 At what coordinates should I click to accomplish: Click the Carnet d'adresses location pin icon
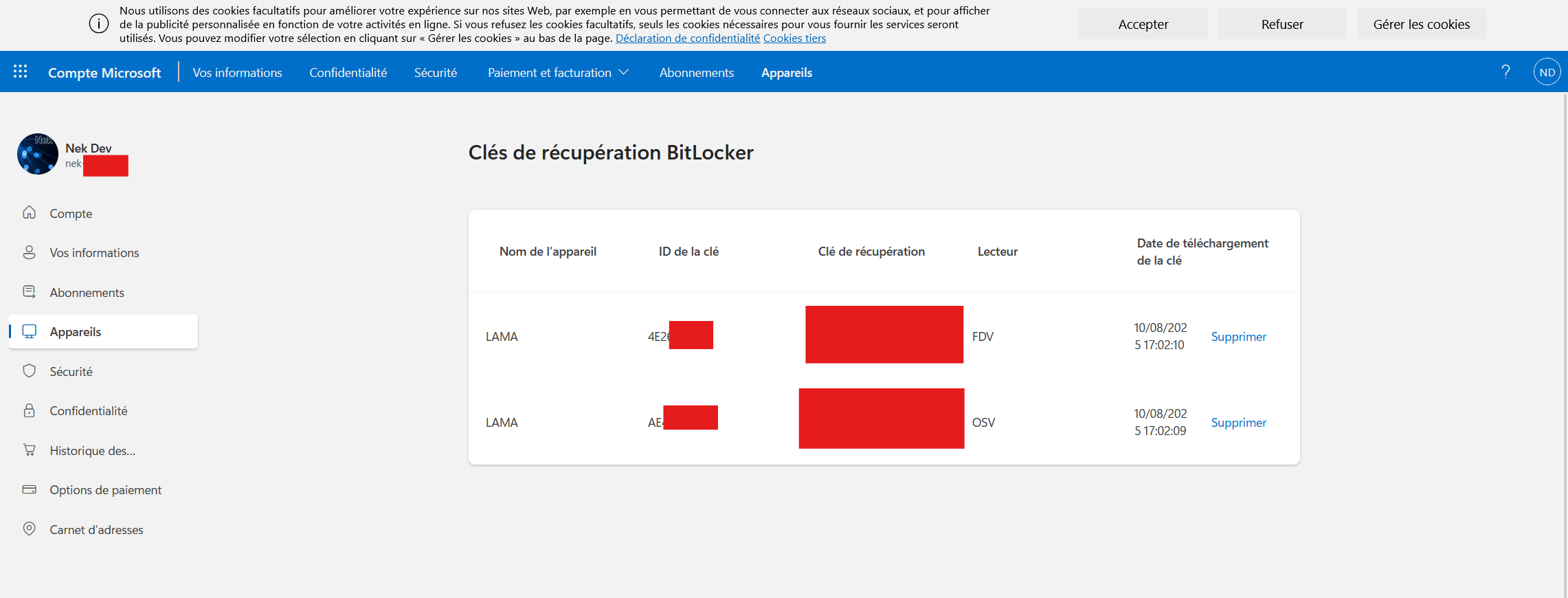click(29, 529)
